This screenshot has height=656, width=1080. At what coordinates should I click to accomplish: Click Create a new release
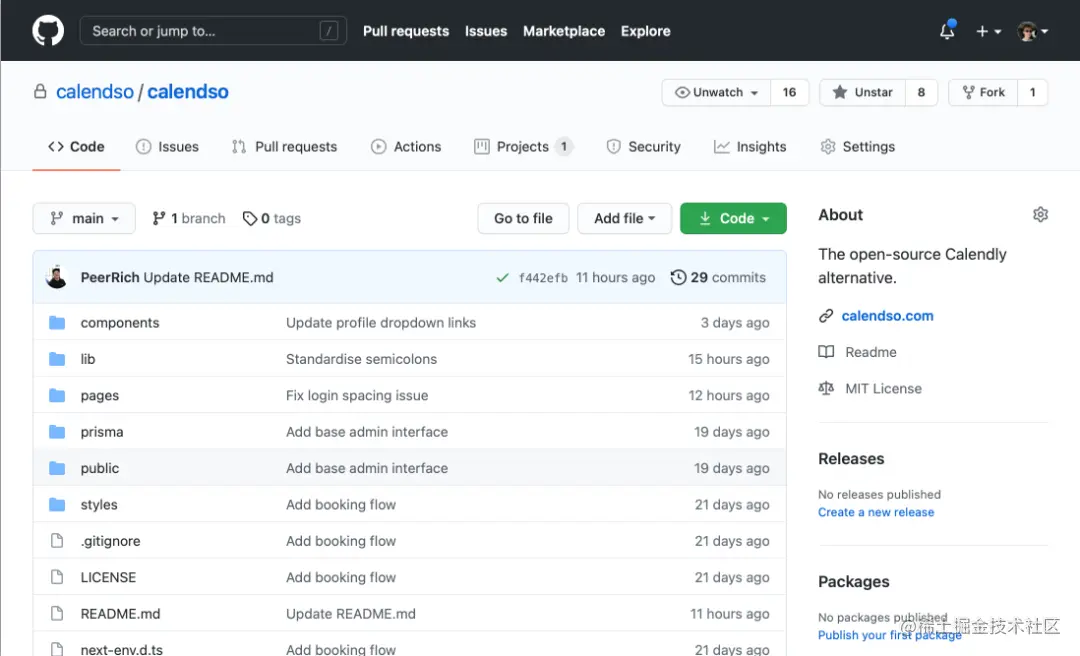pyautogui.click(x=876, y=512)
